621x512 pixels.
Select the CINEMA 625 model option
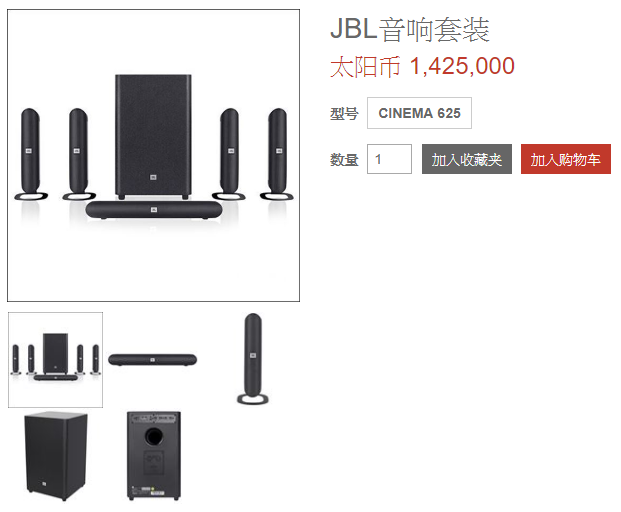pos(419,113)
